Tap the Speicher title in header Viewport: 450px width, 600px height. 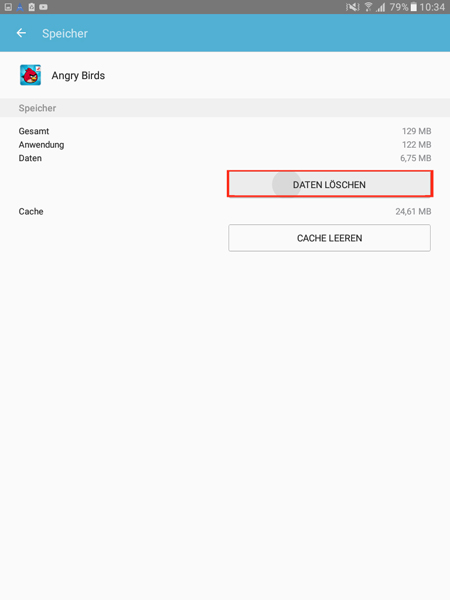click(x=65, y=34)
